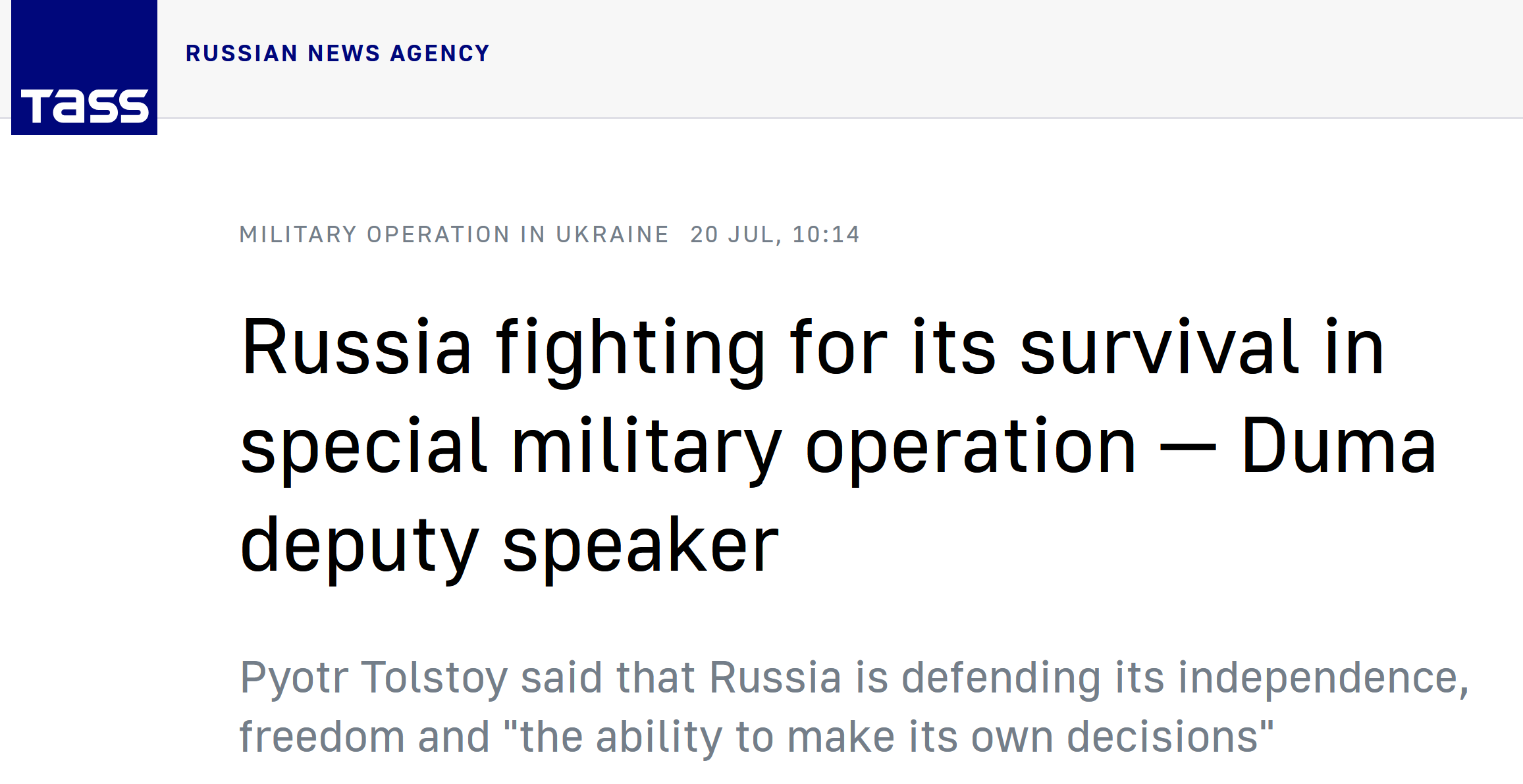Screen dimensions: 1523x784
Task: Click "fighting" in the headline
Action: click(x=631, y=350)
